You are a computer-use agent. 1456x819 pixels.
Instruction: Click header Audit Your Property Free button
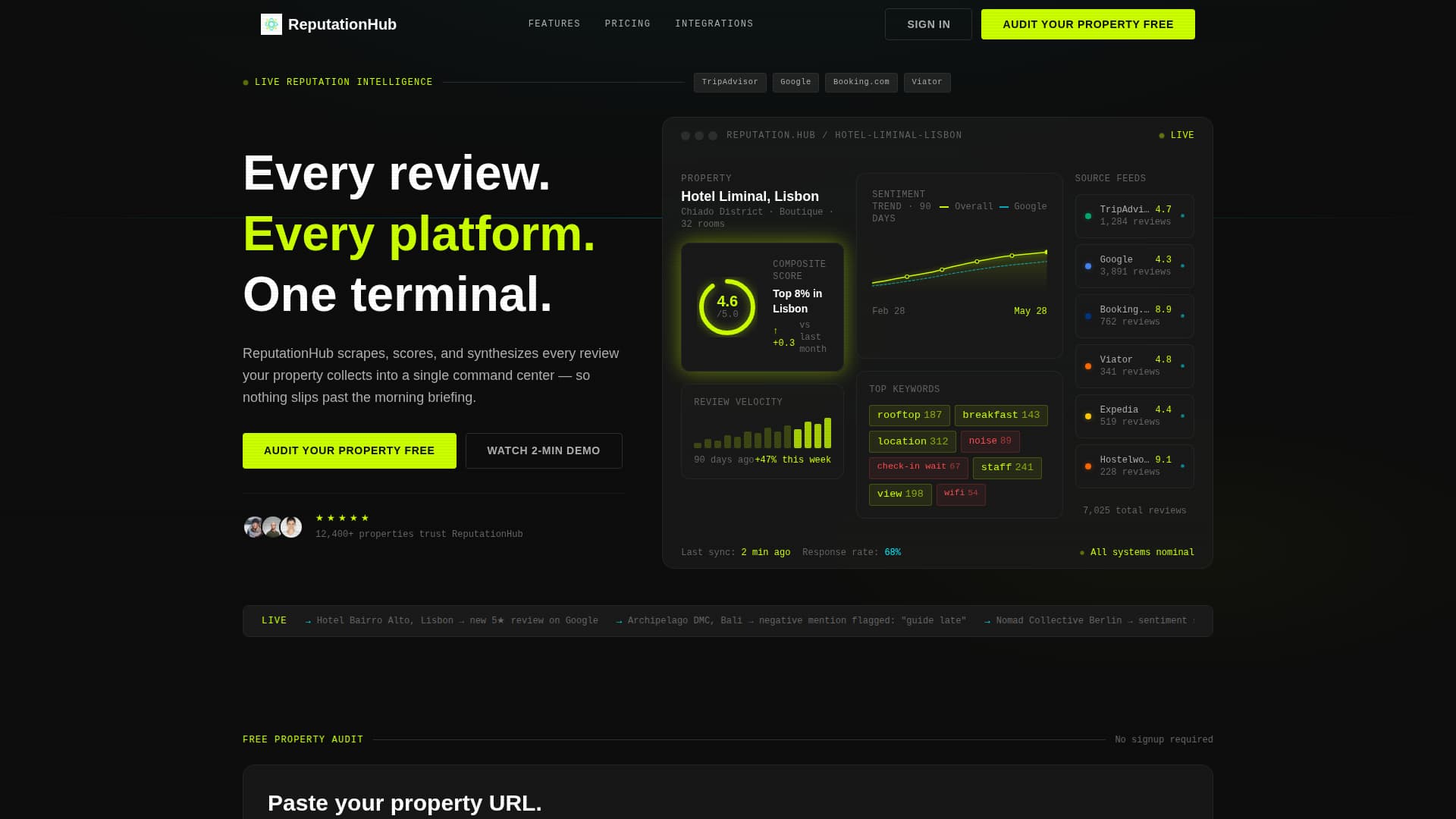click(1088, 24)
